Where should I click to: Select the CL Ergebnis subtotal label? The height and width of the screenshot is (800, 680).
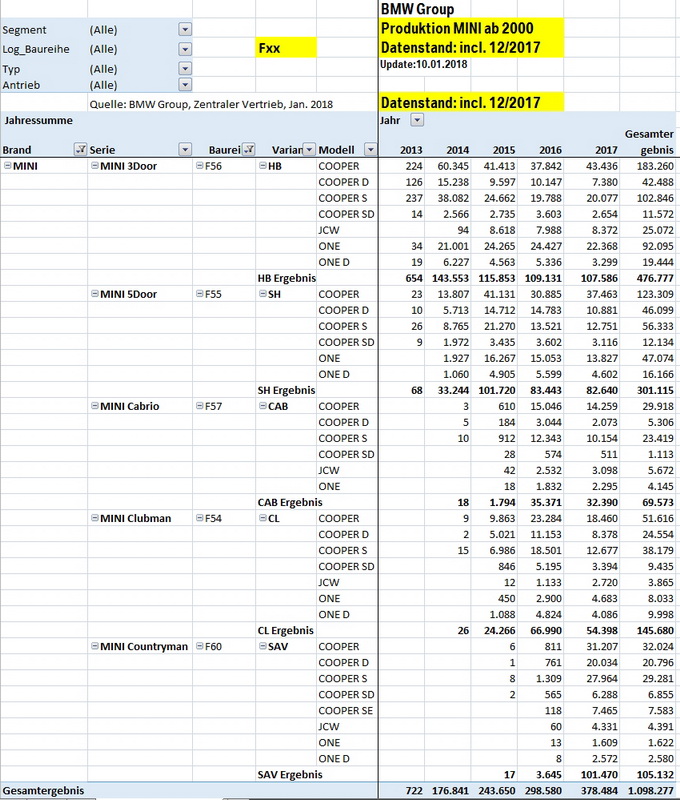[x=286, y=631]
